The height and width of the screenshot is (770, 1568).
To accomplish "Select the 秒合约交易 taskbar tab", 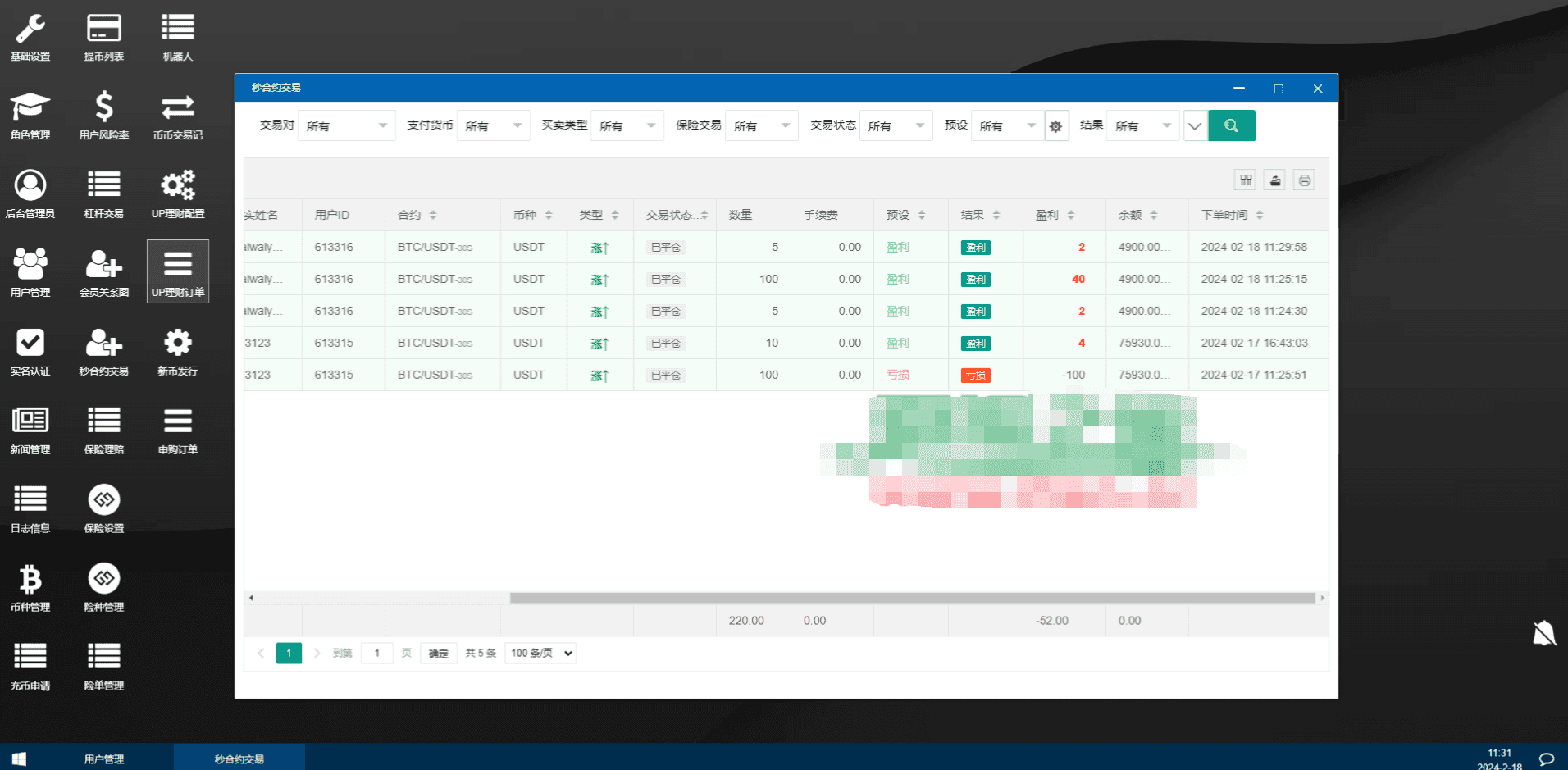I will coord(239,759).
